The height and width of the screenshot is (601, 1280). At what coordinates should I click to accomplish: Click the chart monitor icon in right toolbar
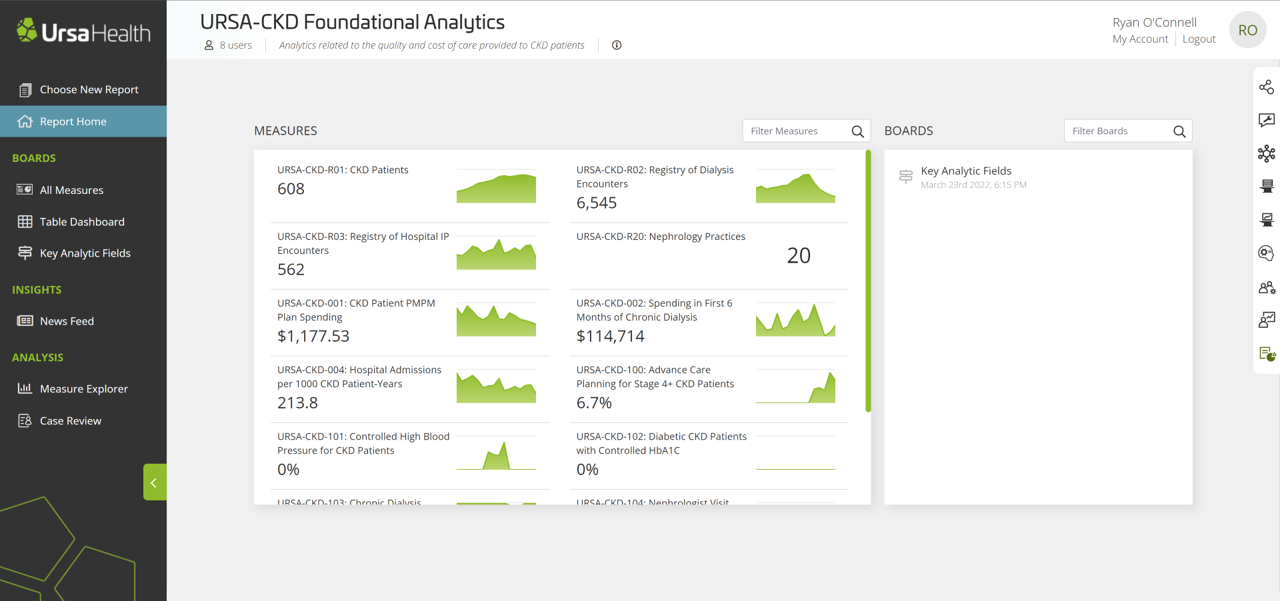click(1267, 220)
